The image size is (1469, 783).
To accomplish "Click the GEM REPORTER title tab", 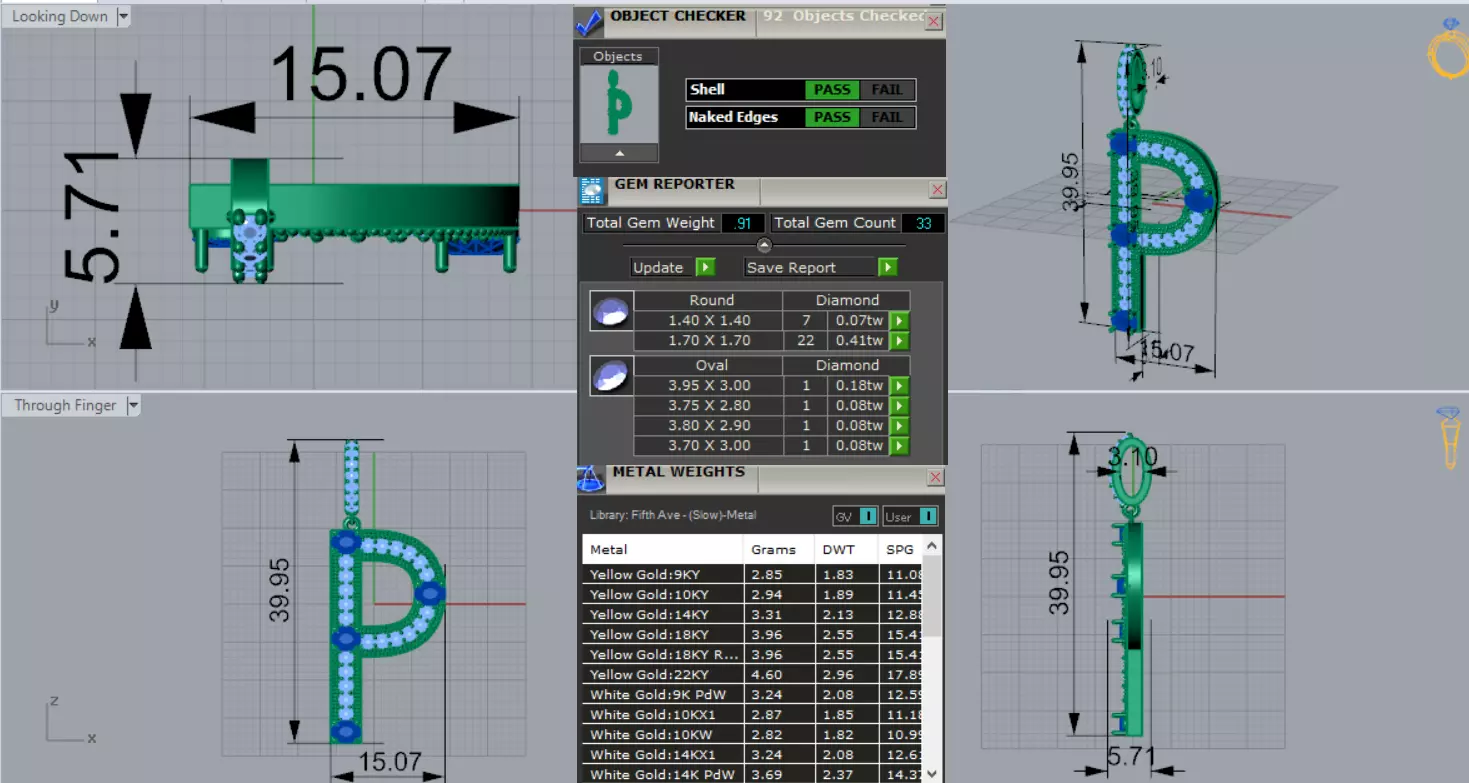I will click(x=674, y=184).
